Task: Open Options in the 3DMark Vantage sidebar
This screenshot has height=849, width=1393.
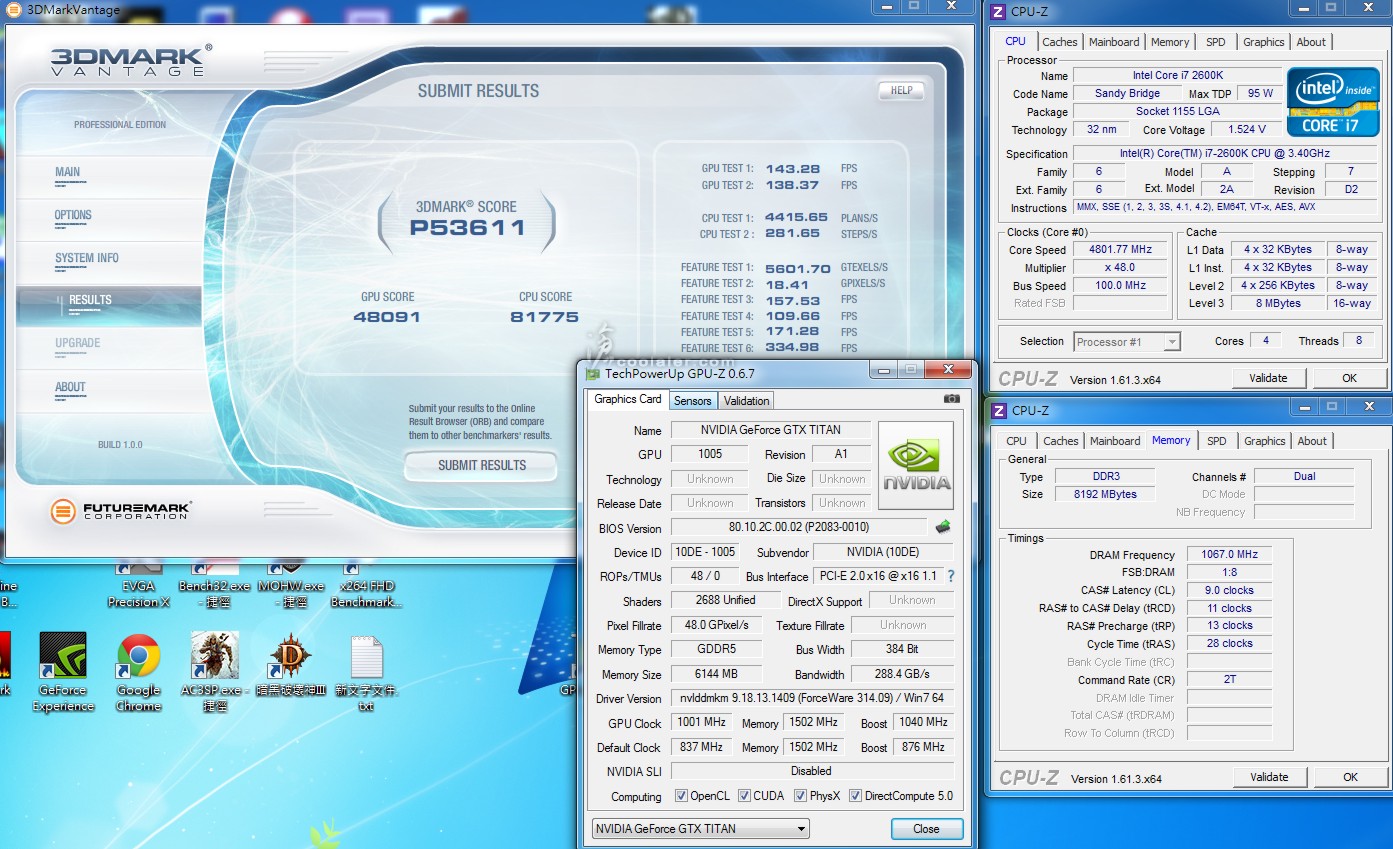Action: [73, 215]
